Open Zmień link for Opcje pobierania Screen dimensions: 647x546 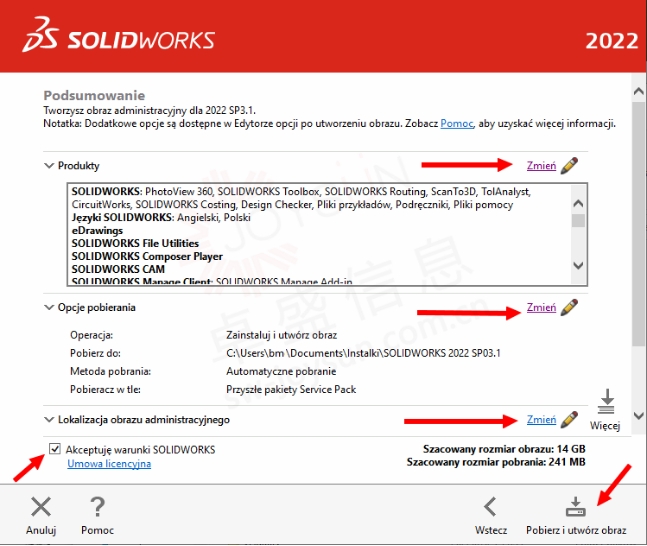pos(541,308)
